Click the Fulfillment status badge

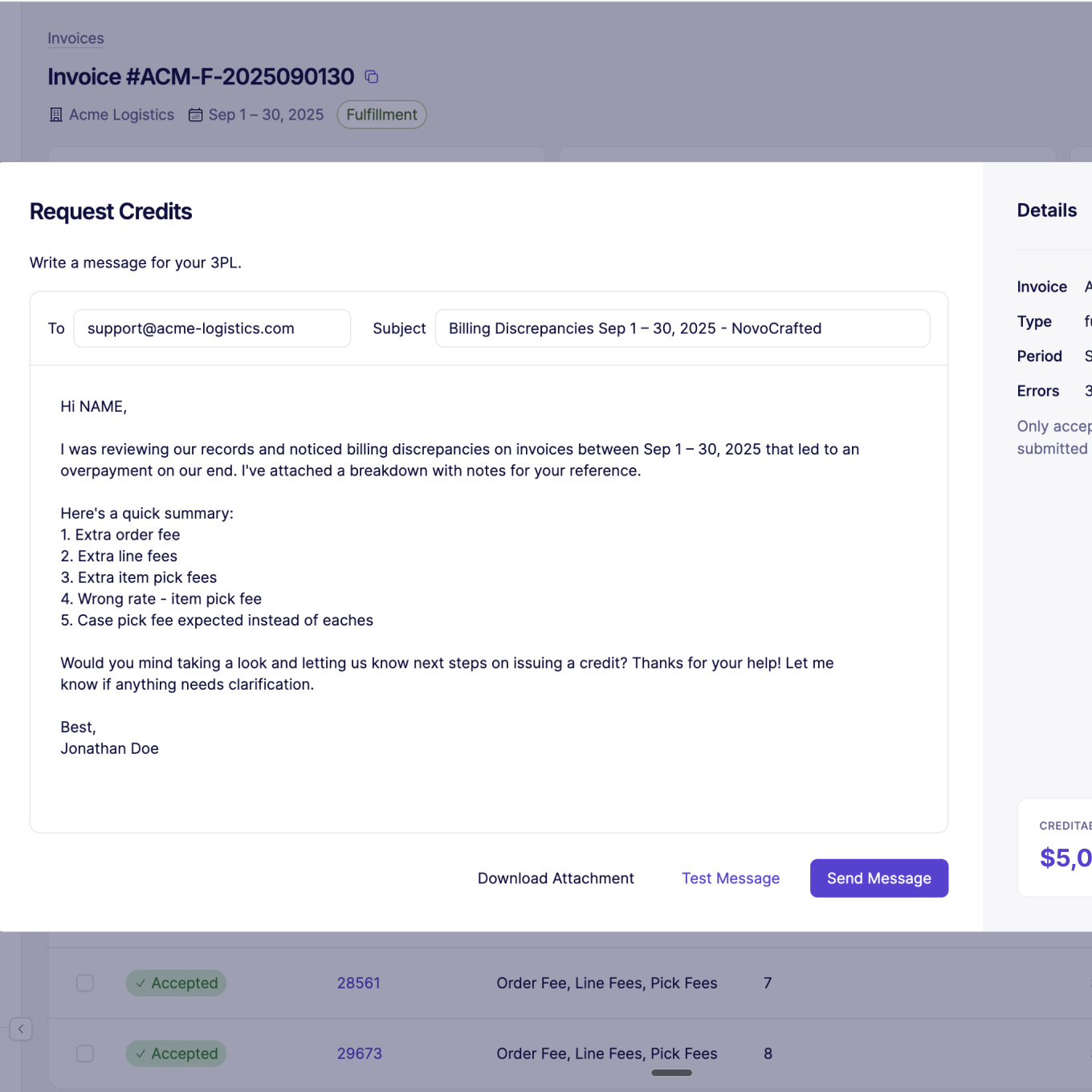click(x=381, y=114)
